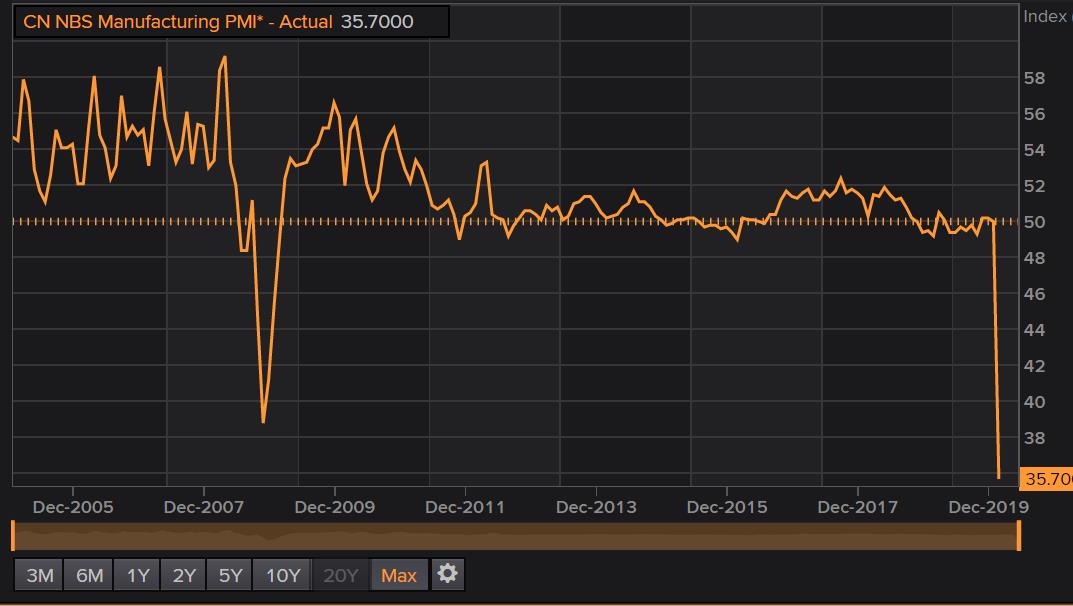
Task: Click the disabled 20Y range button
Action: [x=341, y=575]
